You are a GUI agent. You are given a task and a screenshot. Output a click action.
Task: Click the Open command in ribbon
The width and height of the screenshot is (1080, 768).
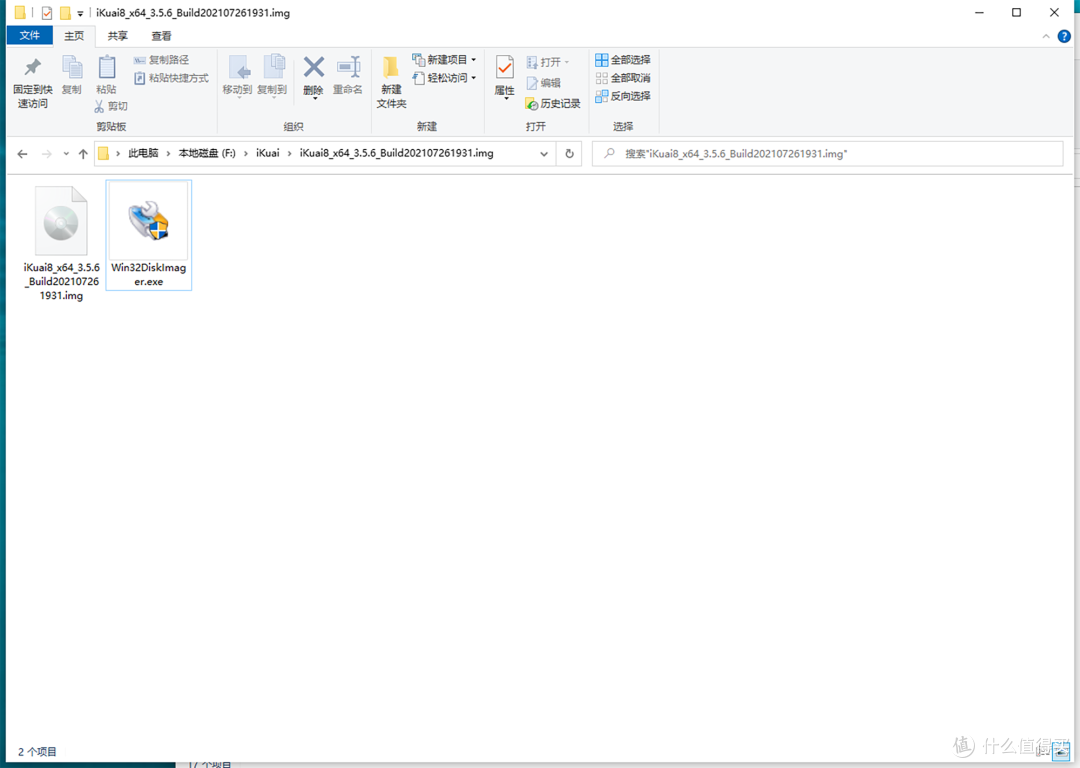pos(548,63)
